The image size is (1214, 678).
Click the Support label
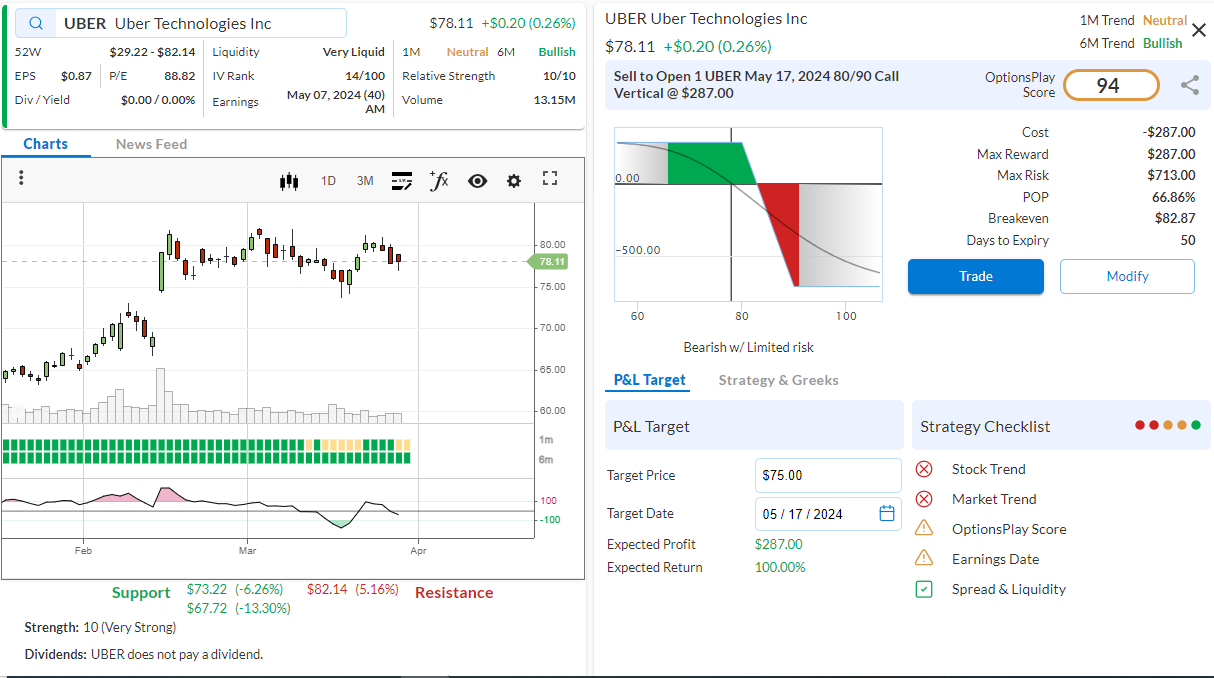point(141,592)
